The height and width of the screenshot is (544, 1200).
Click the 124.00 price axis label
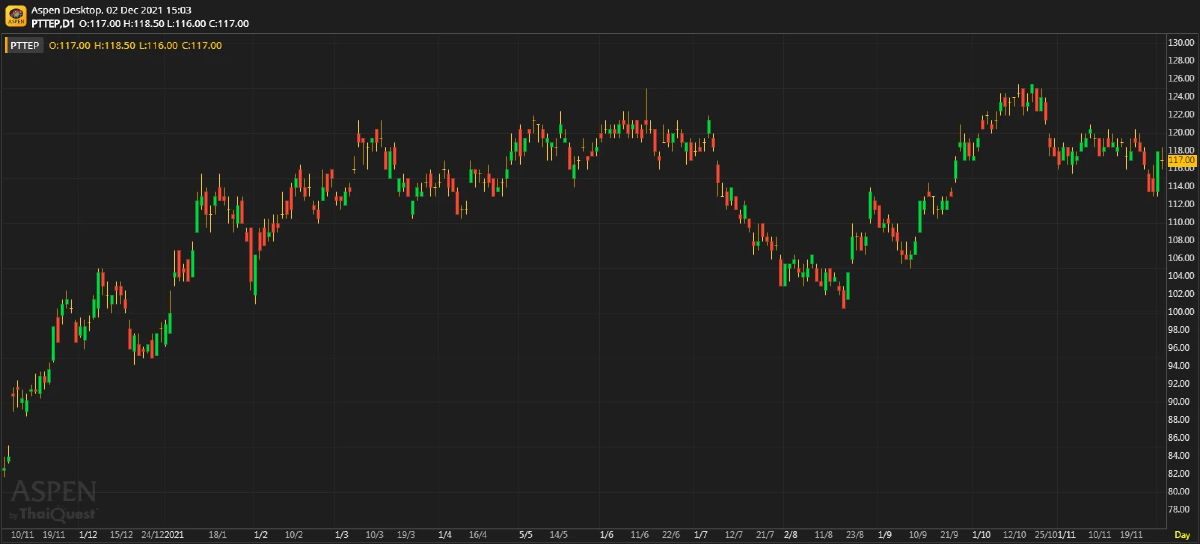(x=1182, y=97)
